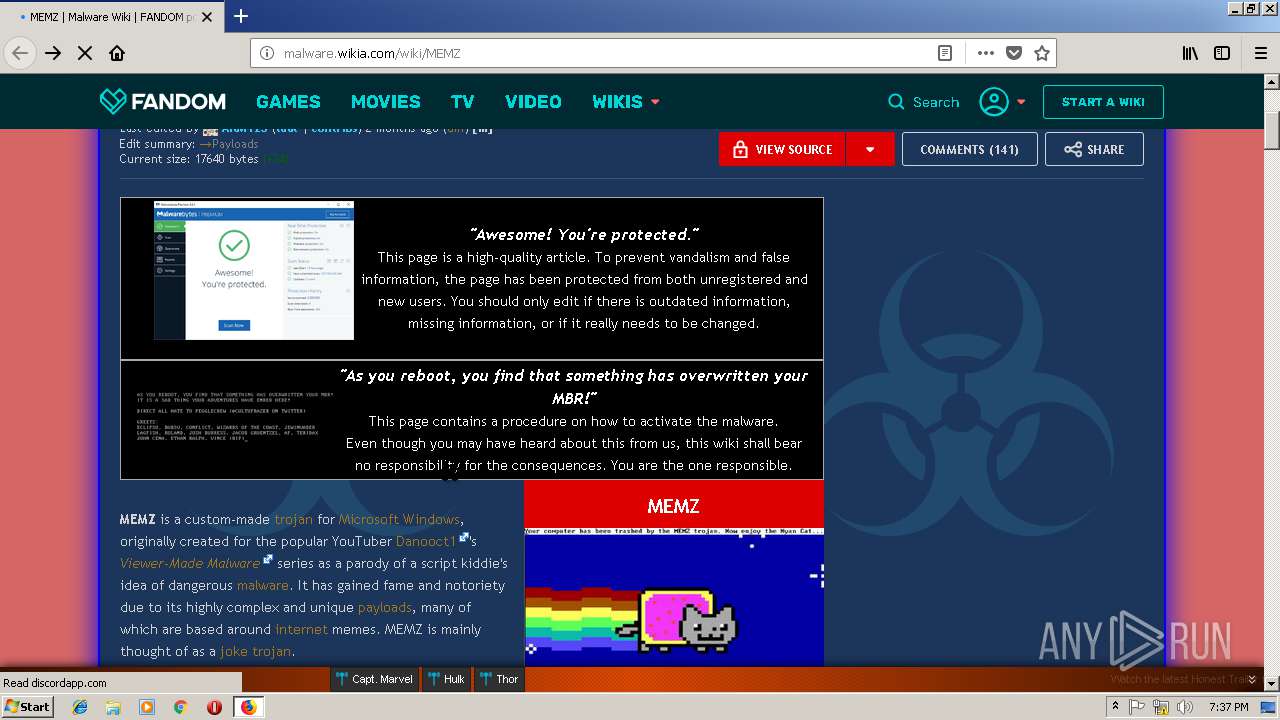This screenshot has height=720, width=1280.
Task: Follow the 'malware' link
Action: point(263,585)
